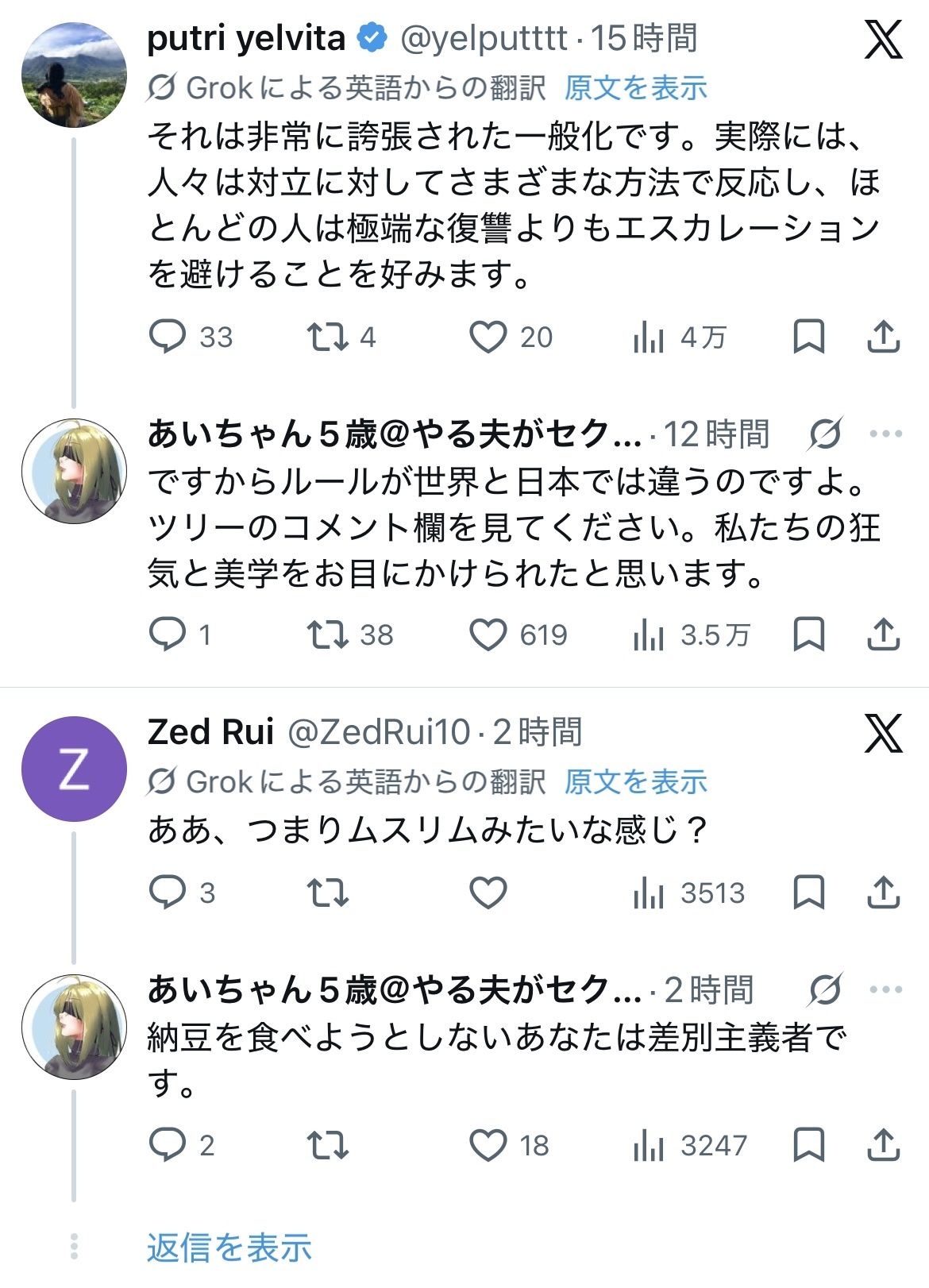The height and width of the screenshot is (1288, 929).
Task: Show original text of Zed Rui's post
Action: tap(635, 782)
